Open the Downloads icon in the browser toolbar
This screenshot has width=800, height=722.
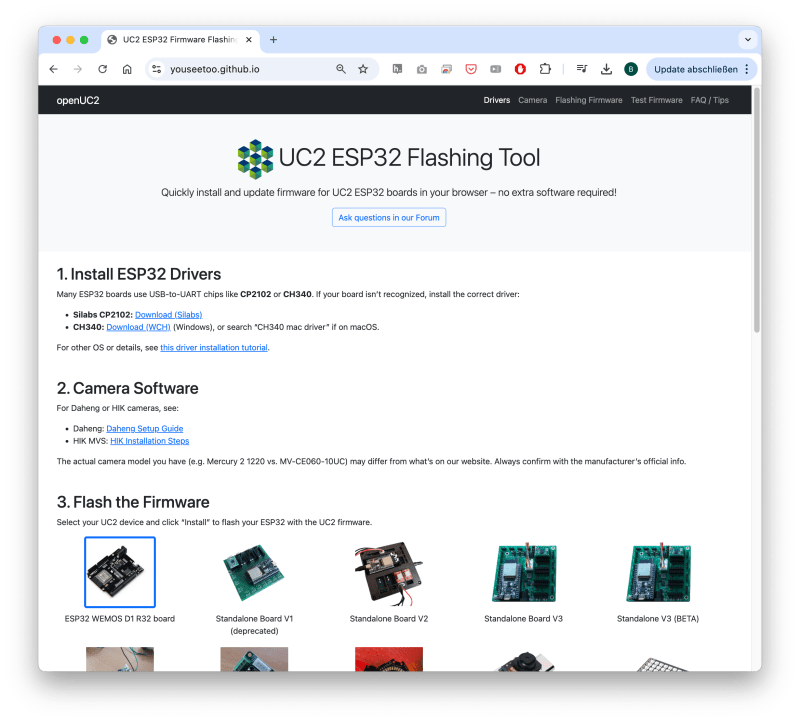coord(607,69)
